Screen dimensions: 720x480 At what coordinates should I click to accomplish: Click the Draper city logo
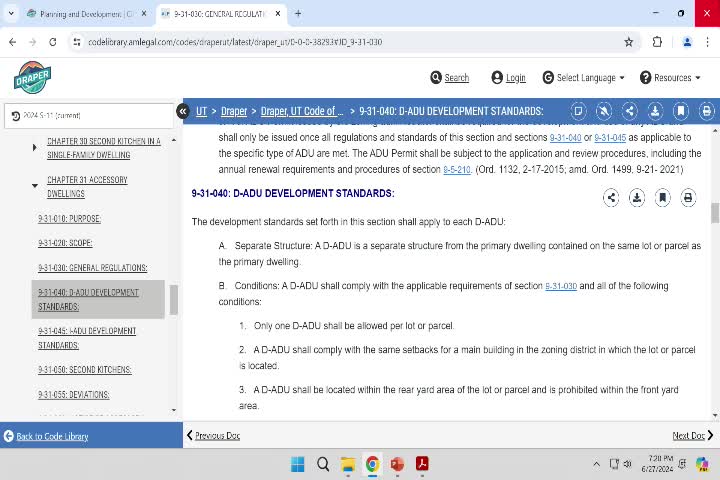coord(32,77)
